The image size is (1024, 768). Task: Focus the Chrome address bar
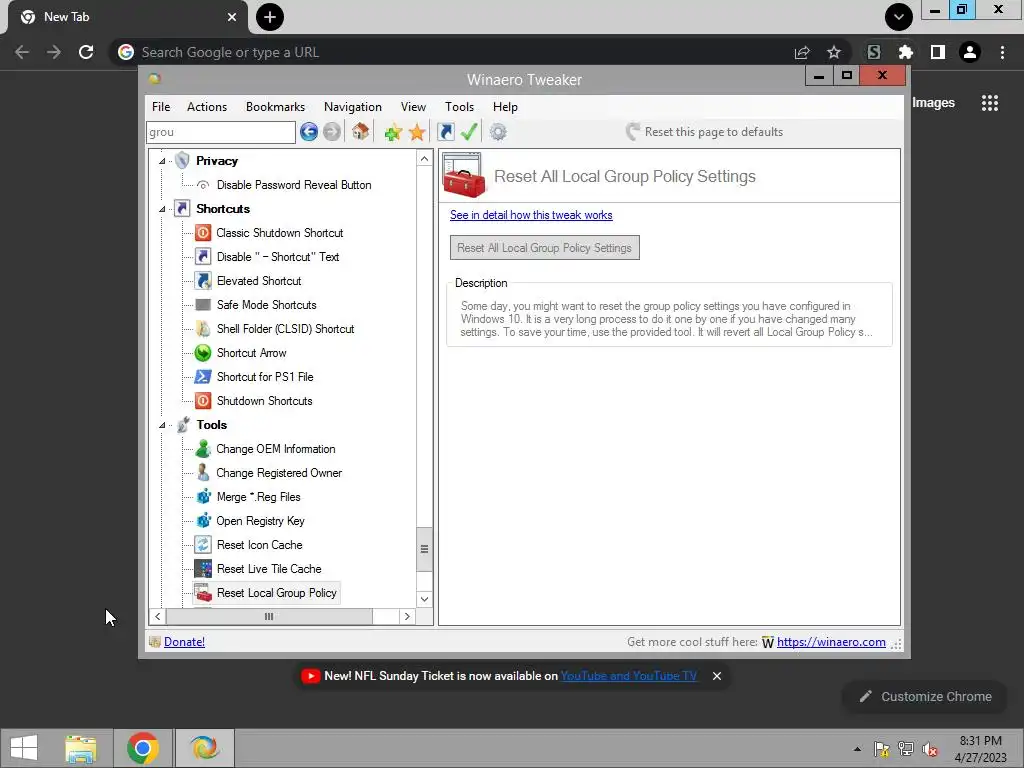click(451, 52)
